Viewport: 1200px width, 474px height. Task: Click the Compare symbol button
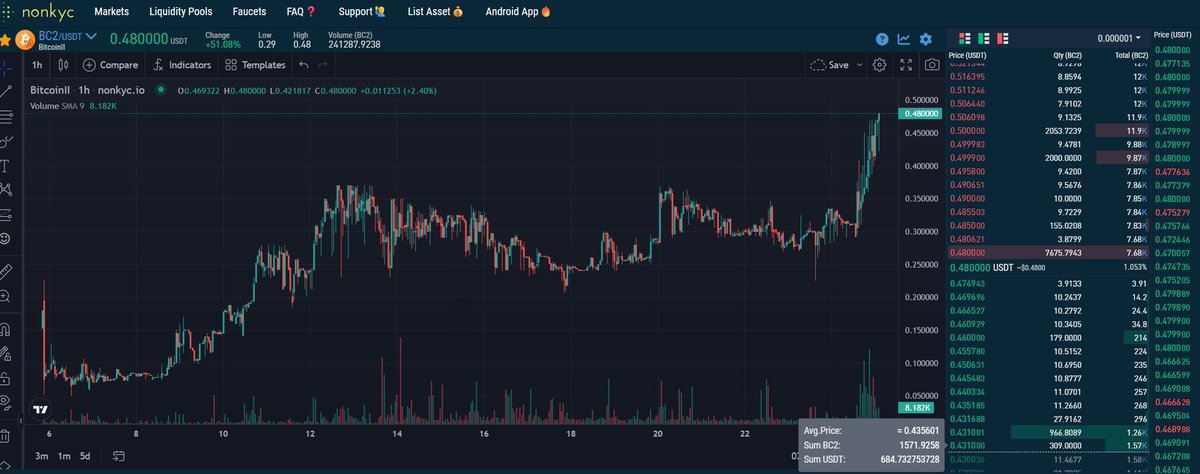(110, 65)
